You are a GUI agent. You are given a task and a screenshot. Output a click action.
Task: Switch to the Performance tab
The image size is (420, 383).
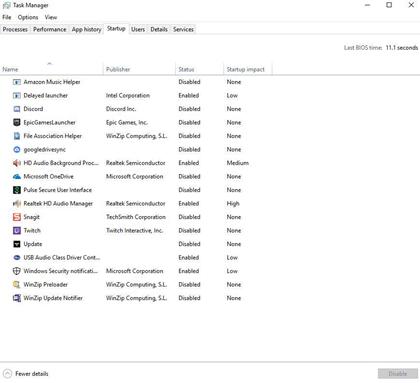tap(50, 29)
